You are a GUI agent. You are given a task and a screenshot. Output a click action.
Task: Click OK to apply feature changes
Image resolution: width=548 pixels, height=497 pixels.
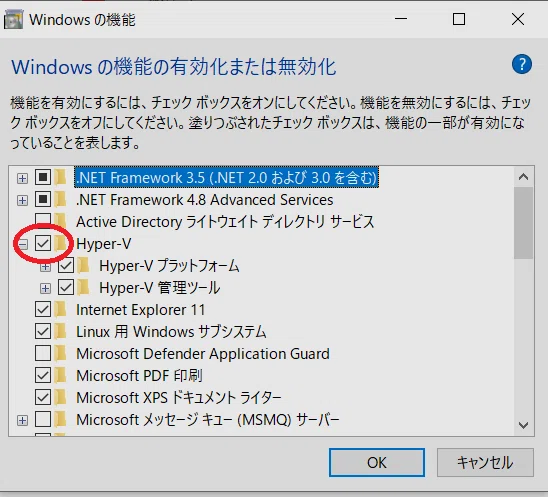(377, 462)
